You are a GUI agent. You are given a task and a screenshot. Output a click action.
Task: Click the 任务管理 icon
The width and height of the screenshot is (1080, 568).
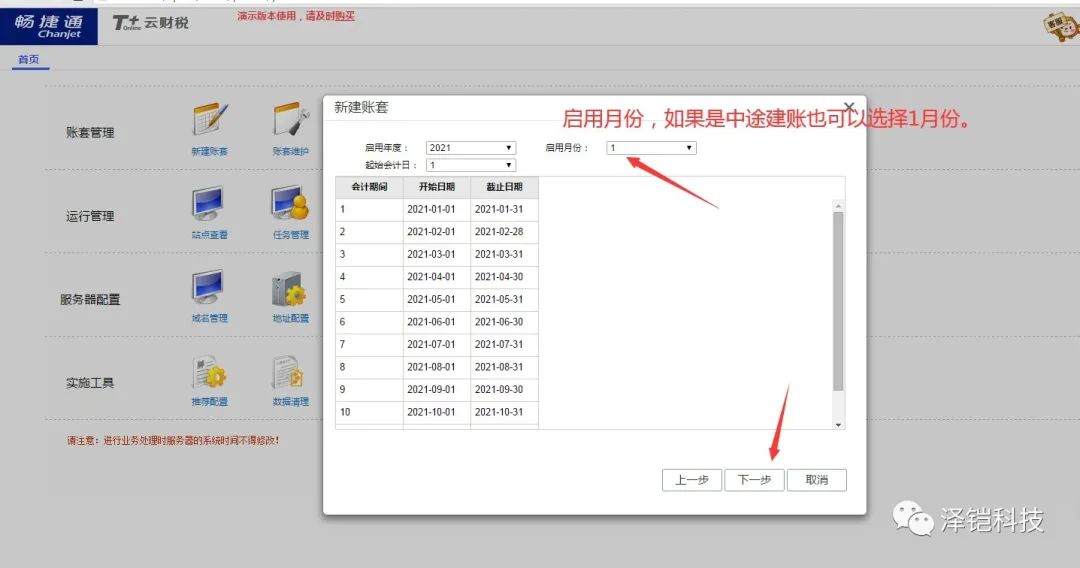point(290,205)
